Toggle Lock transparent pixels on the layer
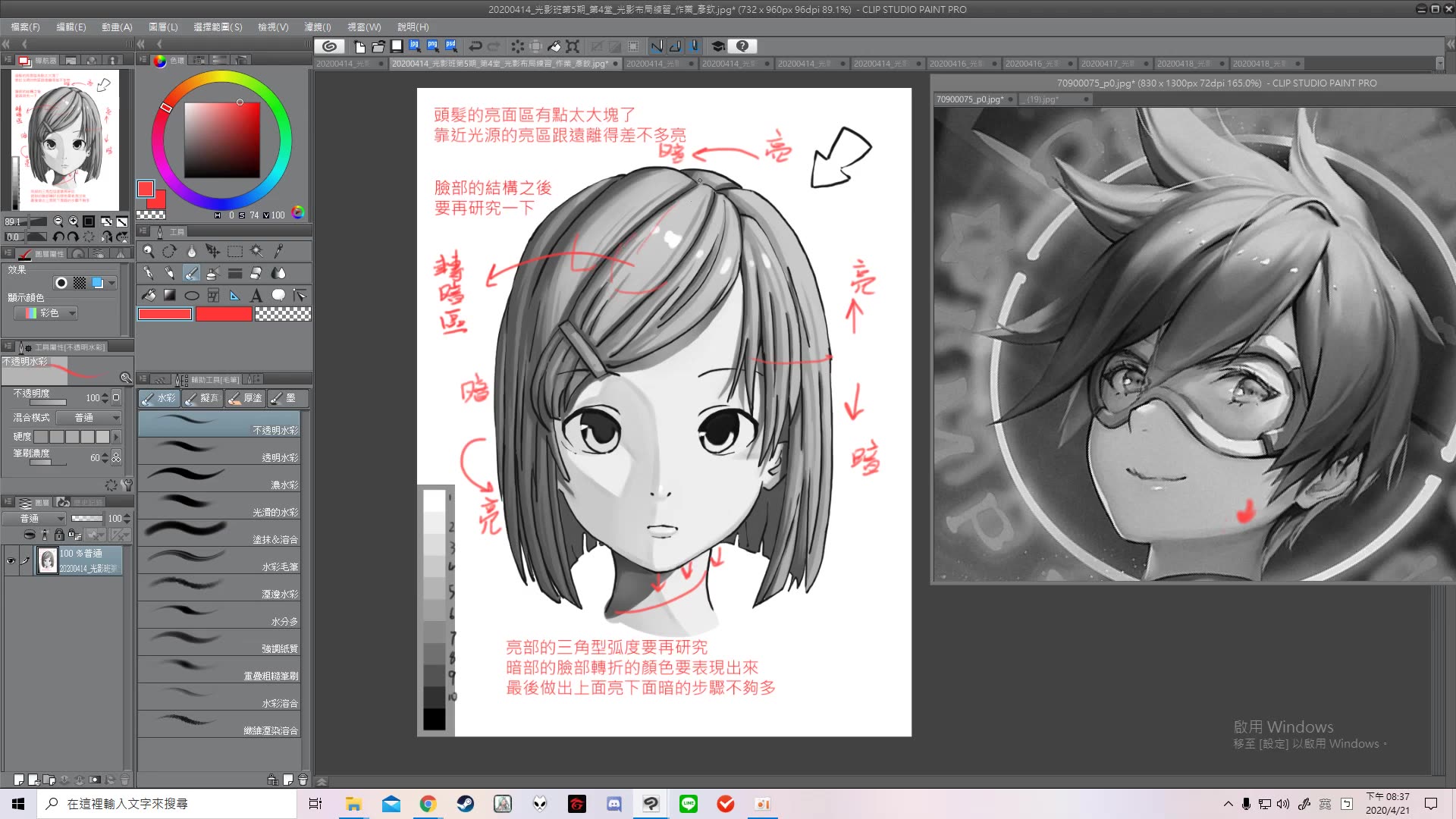 (x=74, y=535)
